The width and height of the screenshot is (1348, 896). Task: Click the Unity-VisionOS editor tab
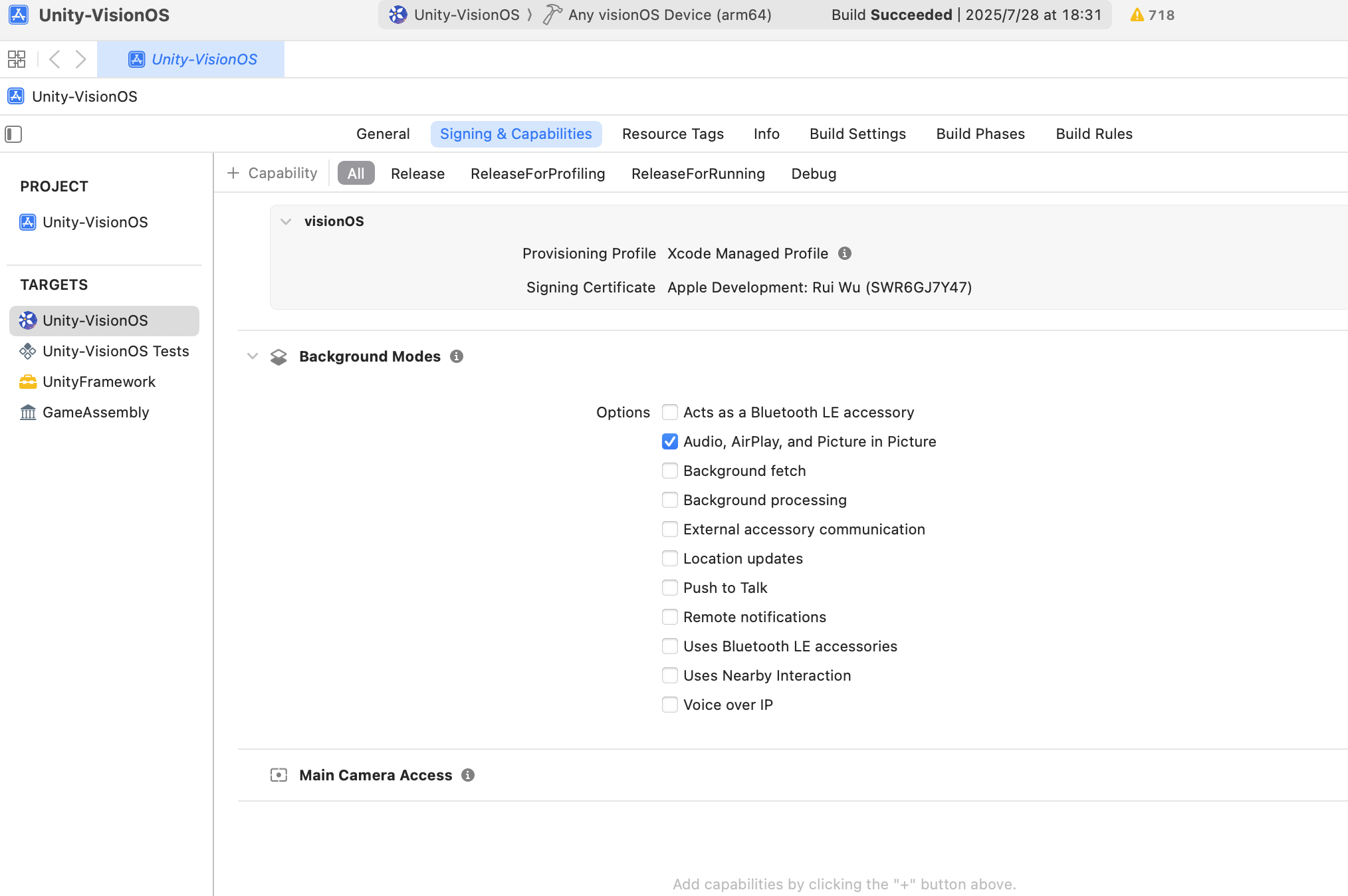(x=191, y=59)
